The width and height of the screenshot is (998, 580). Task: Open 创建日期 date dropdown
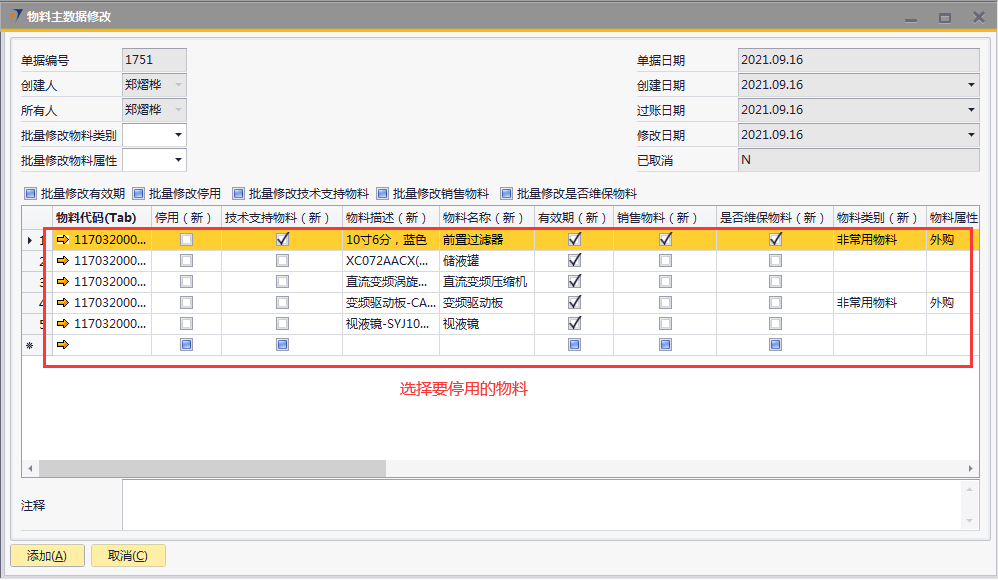pos(971,85)
